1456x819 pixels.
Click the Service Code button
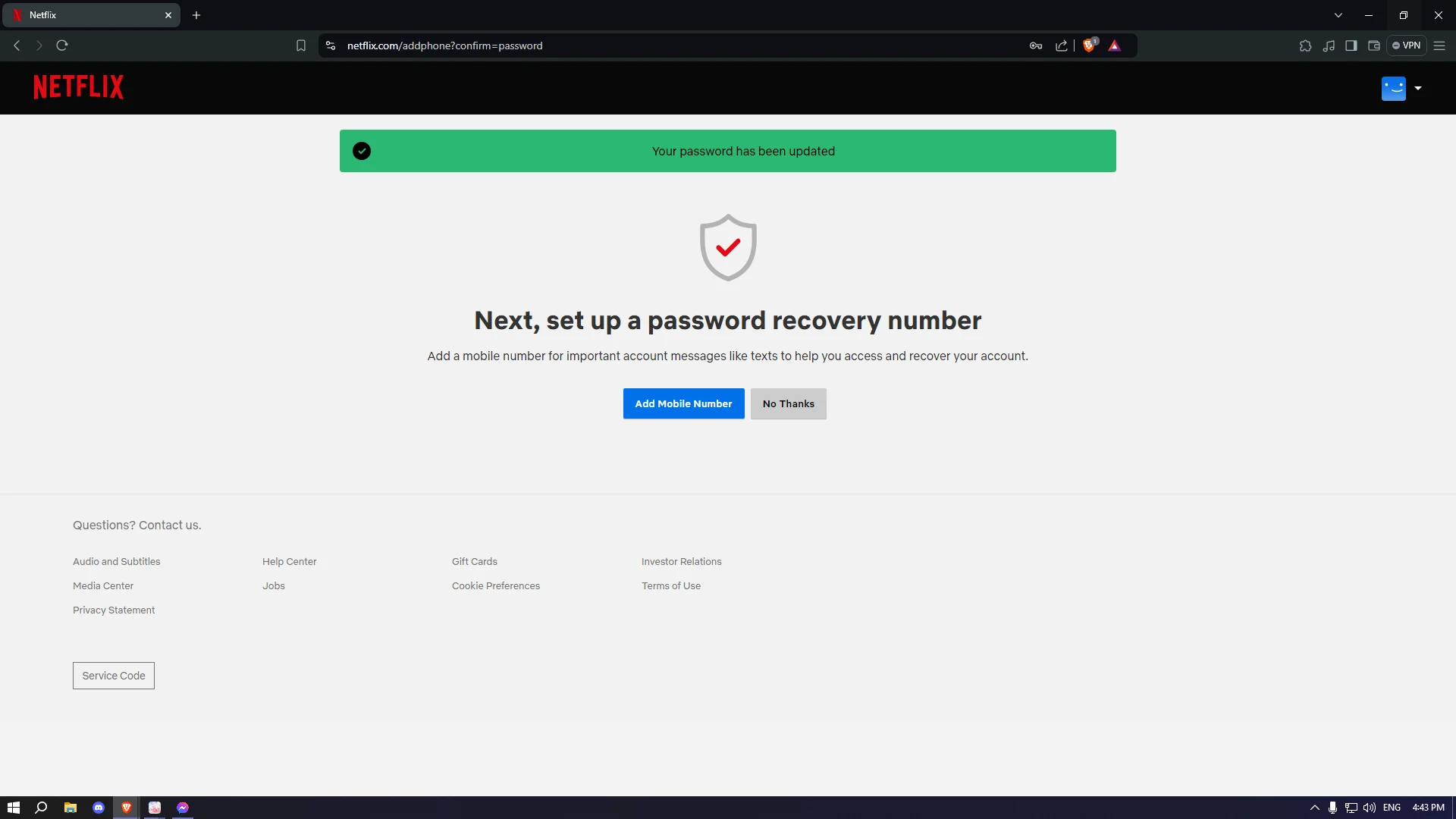click(x=114, y=676)
